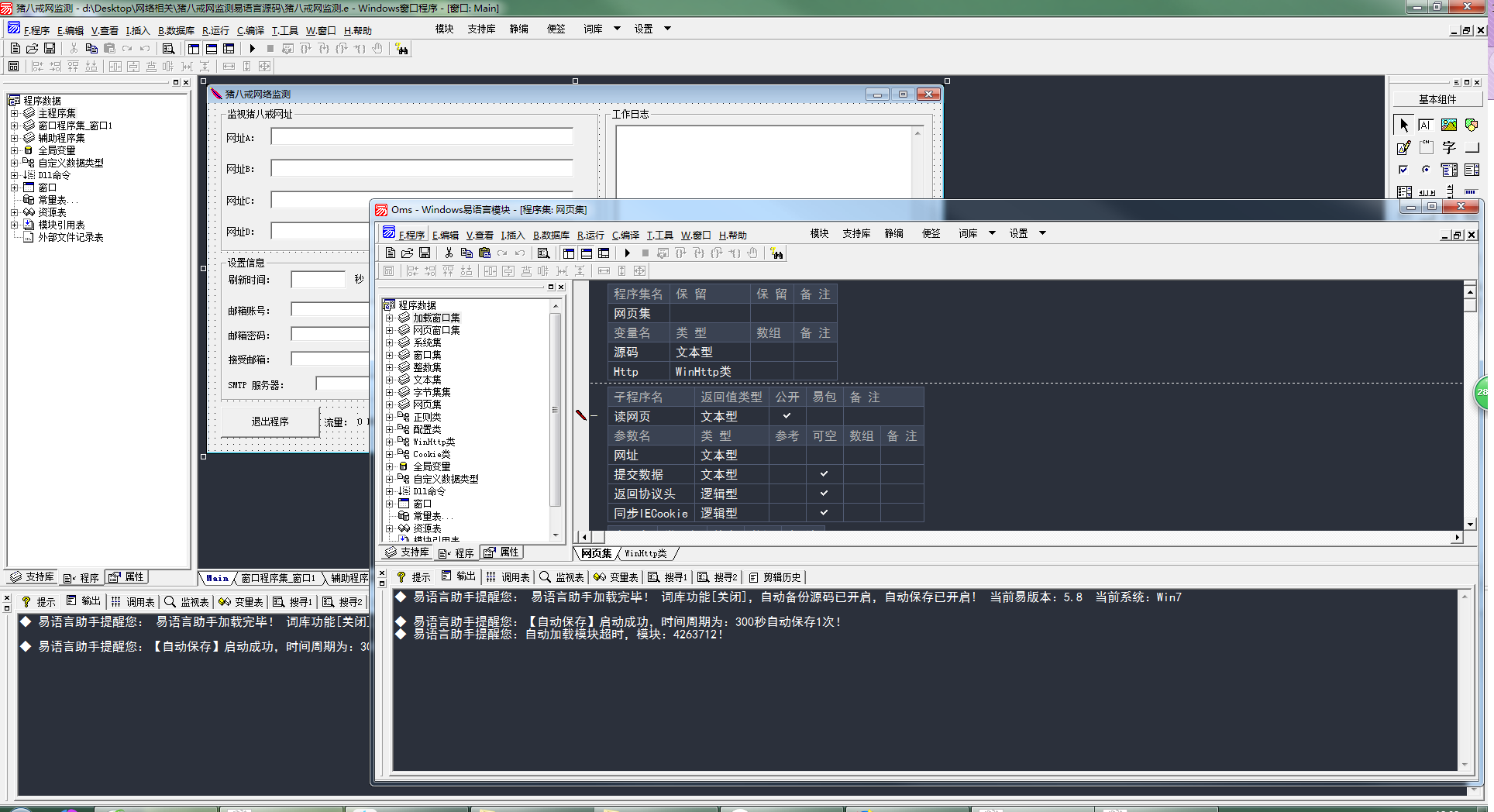This screenshot has width=1494, height=812.
Task: Expand 加载窗口集 node in Oms tree
Action: pos(389,318)
